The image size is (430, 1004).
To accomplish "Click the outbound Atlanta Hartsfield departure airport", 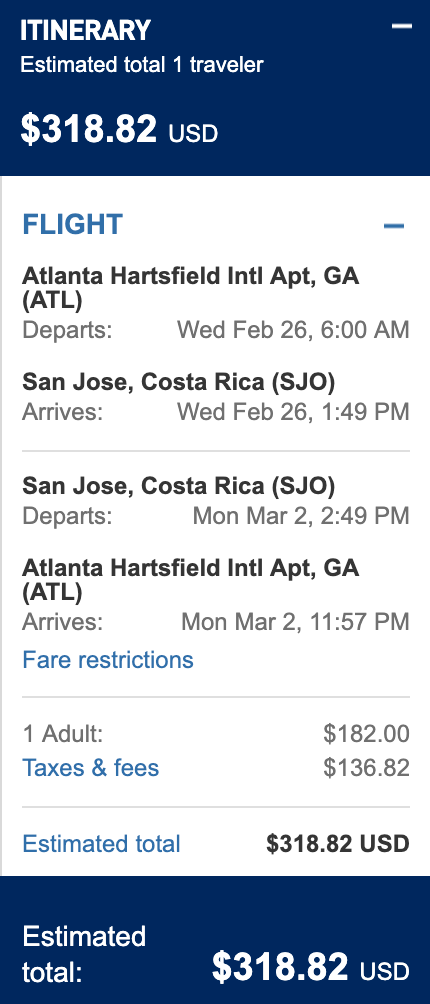I will click(191, 288).
